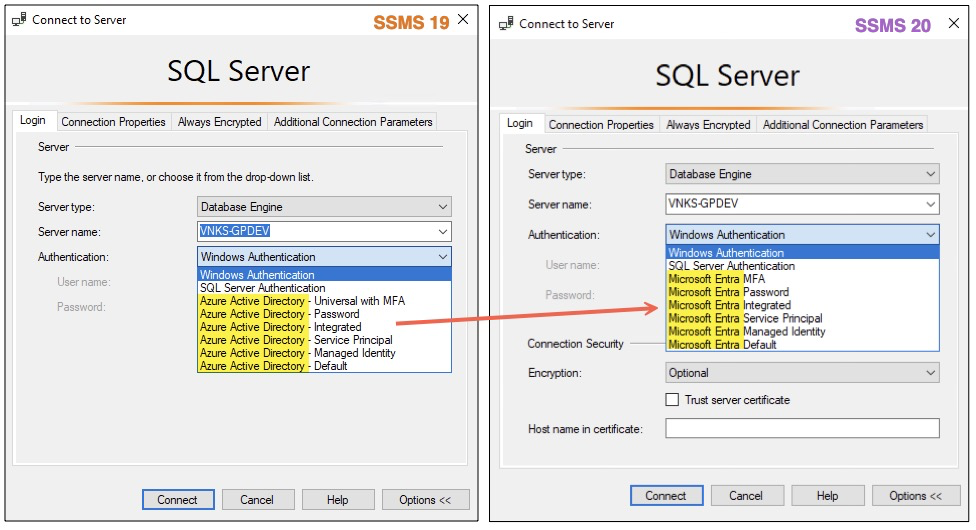The height and width of the screenshot is (530, 976).
Task: Click Help button in SSMS 19 window
Action: (338, 499)
